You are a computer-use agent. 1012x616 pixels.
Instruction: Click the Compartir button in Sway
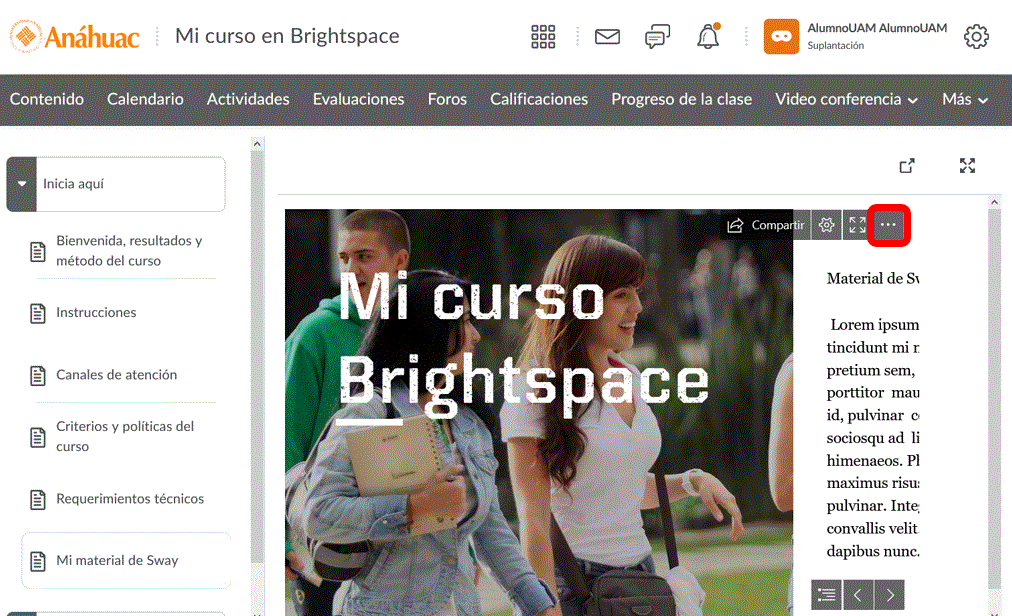point(765,225)
